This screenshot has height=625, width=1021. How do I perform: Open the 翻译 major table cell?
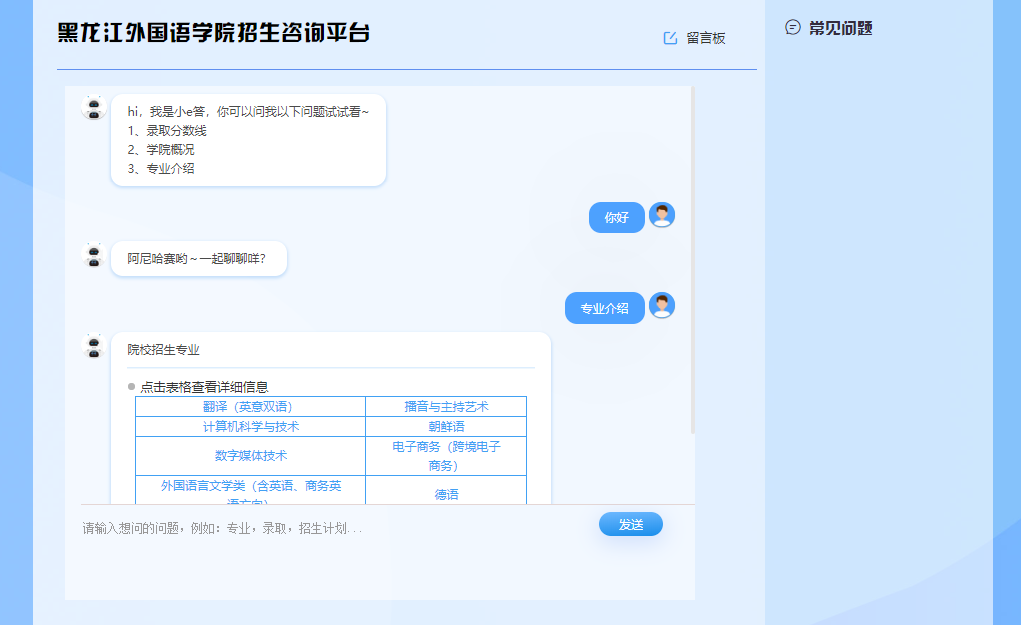pos(250,407)
